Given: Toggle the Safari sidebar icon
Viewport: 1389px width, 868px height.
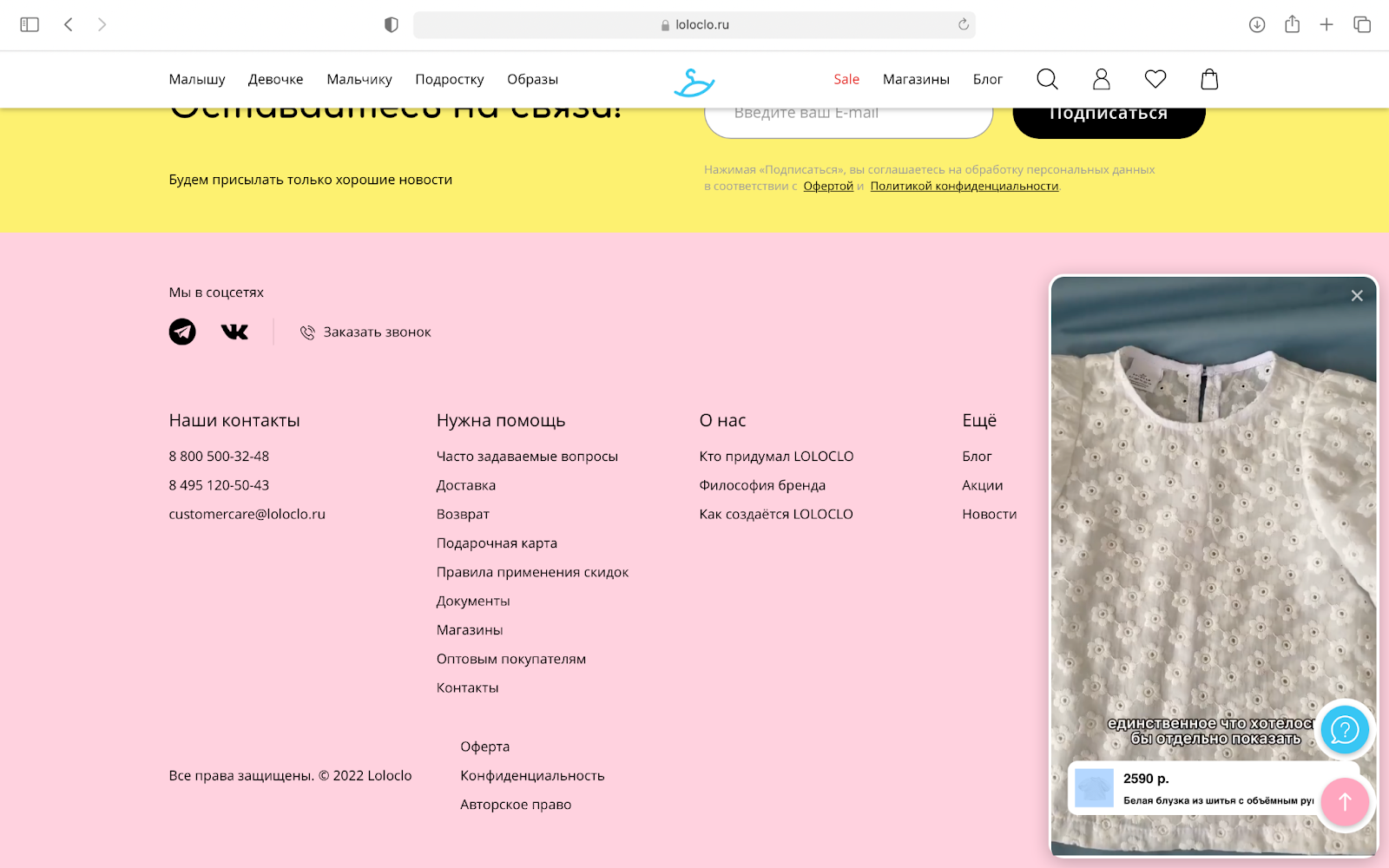Looking at the screenshot, I should pyautogui.click(x=30, y=25).
